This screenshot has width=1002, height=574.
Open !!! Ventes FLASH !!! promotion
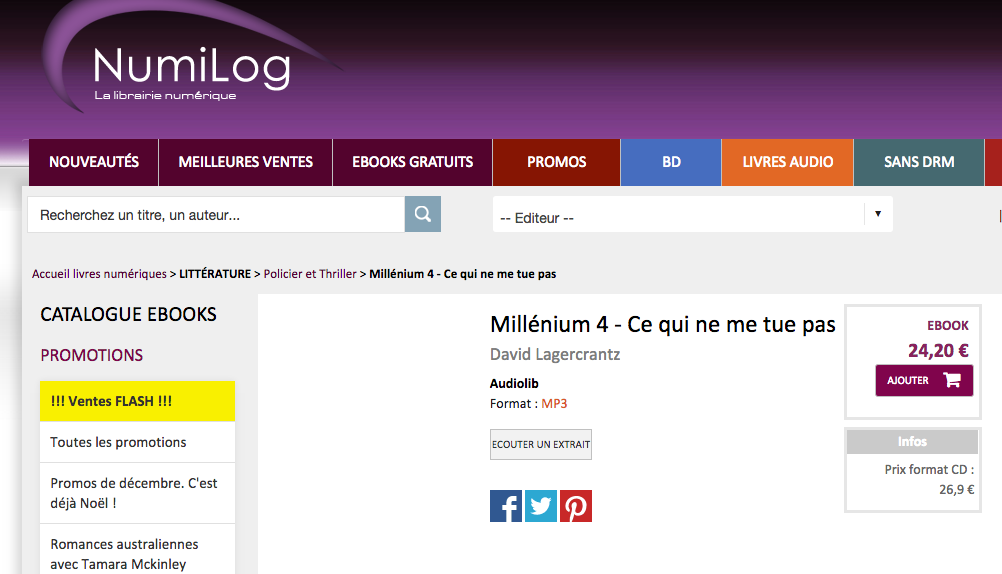click(137, 401)
